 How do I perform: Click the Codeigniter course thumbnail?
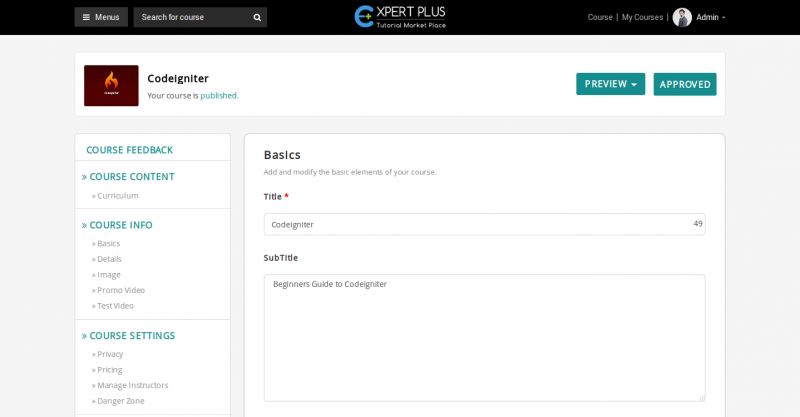(111, 85)
